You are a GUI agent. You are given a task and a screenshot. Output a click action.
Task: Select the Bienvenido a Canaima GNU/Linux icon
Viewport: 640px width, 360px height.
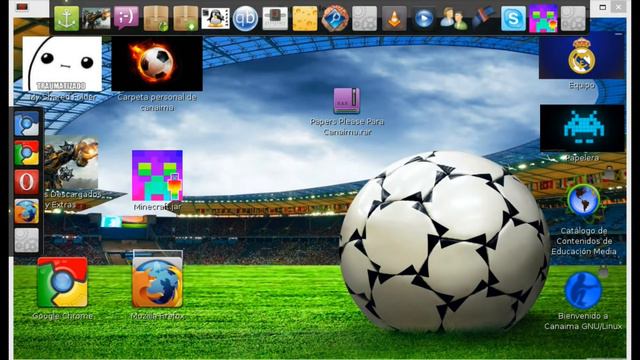(583, 290)
